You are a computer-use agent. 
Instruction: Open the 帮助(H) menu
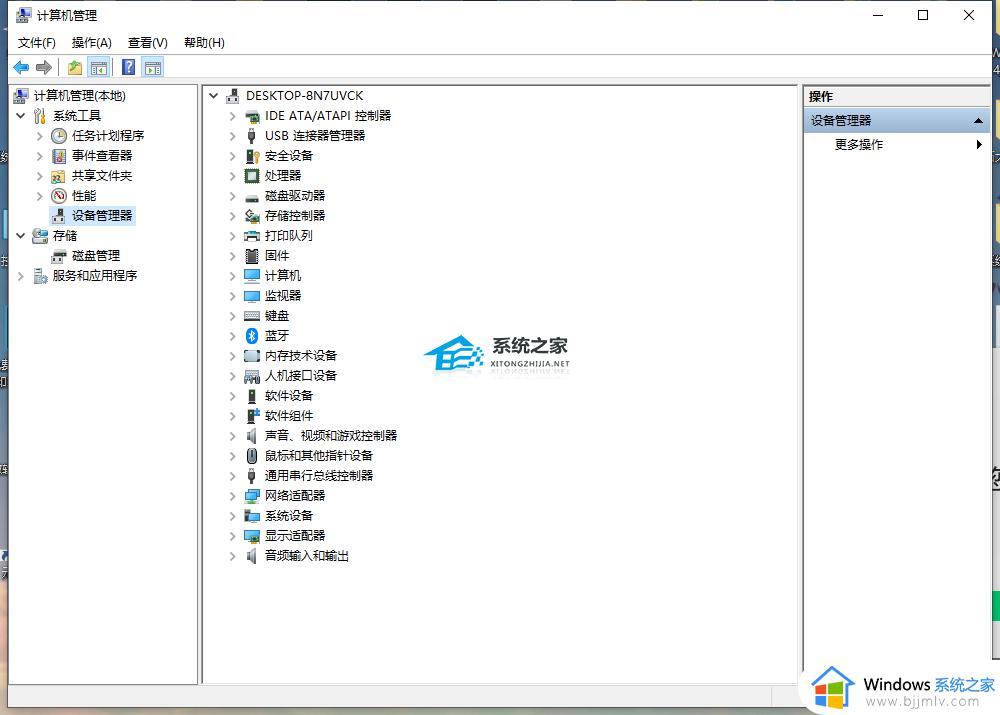point(204,43)
